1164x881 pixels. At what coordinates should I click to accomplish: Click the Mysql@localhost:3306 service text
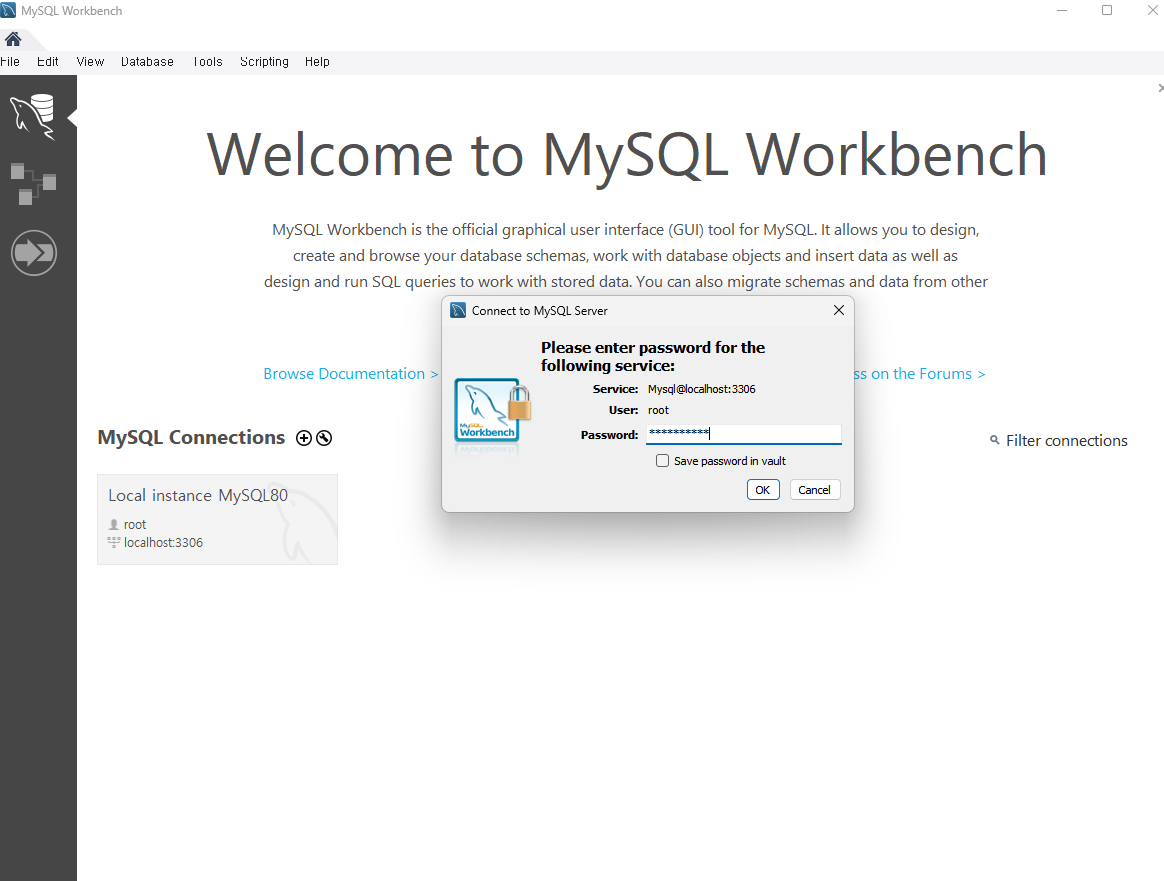coord(702,389)
